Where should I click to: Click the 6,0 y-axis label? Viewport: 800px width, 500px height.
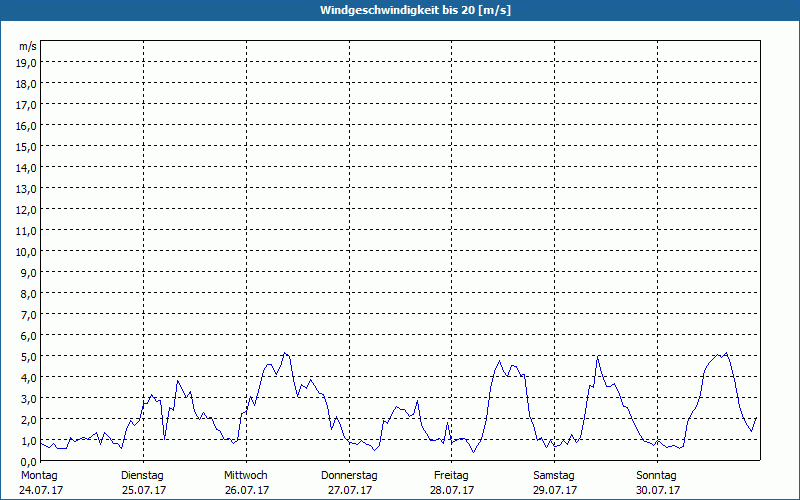click(29, 336)
